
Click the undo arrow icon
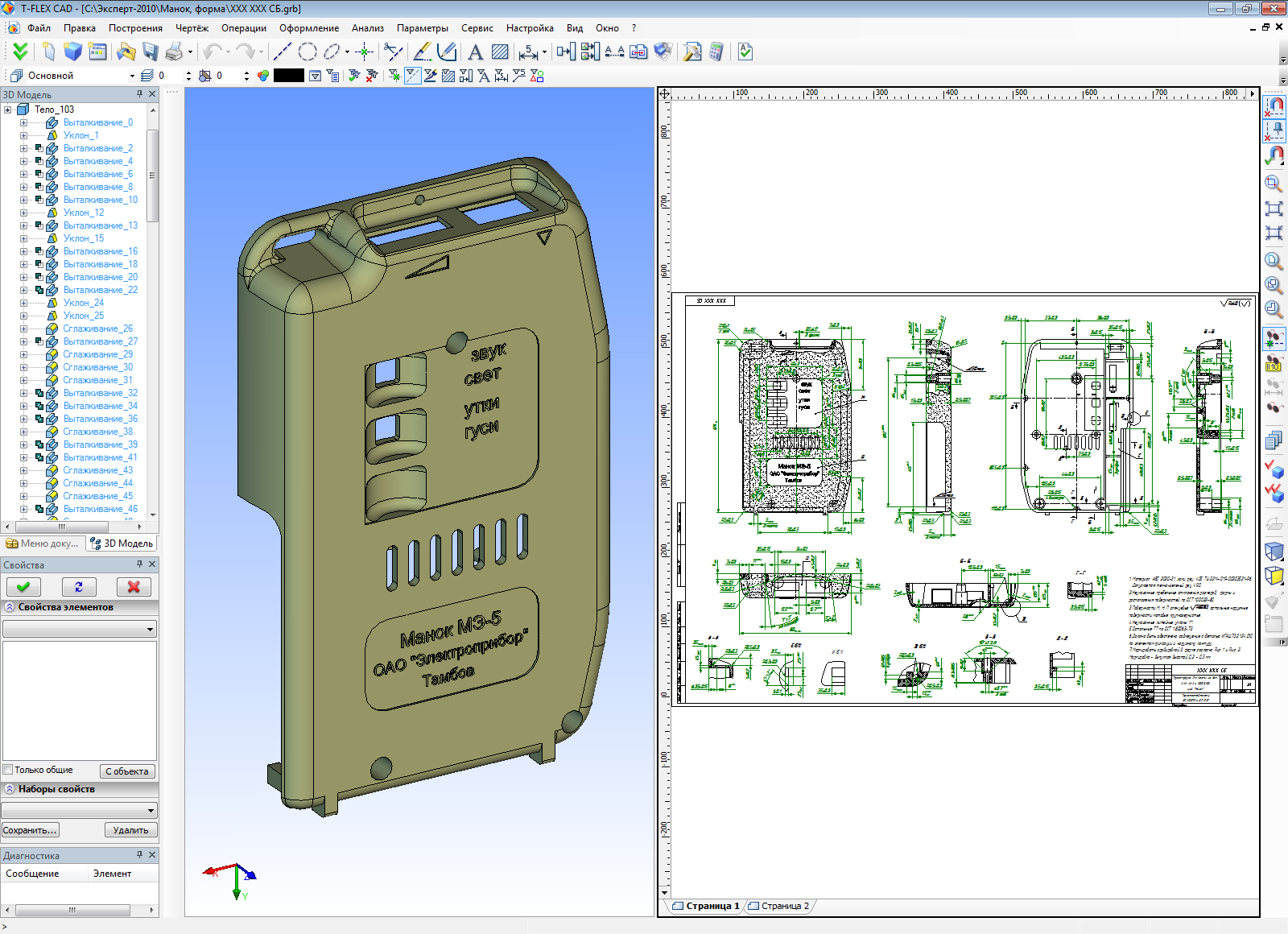(x=212, y=52)
